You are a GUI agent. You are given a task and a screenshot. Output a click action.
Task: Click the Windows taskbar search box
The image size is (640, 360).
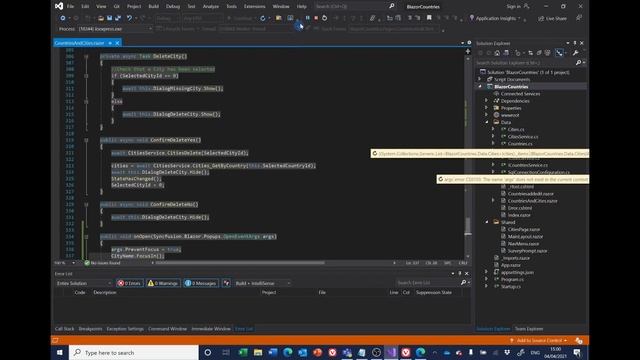tap(134, 352)
